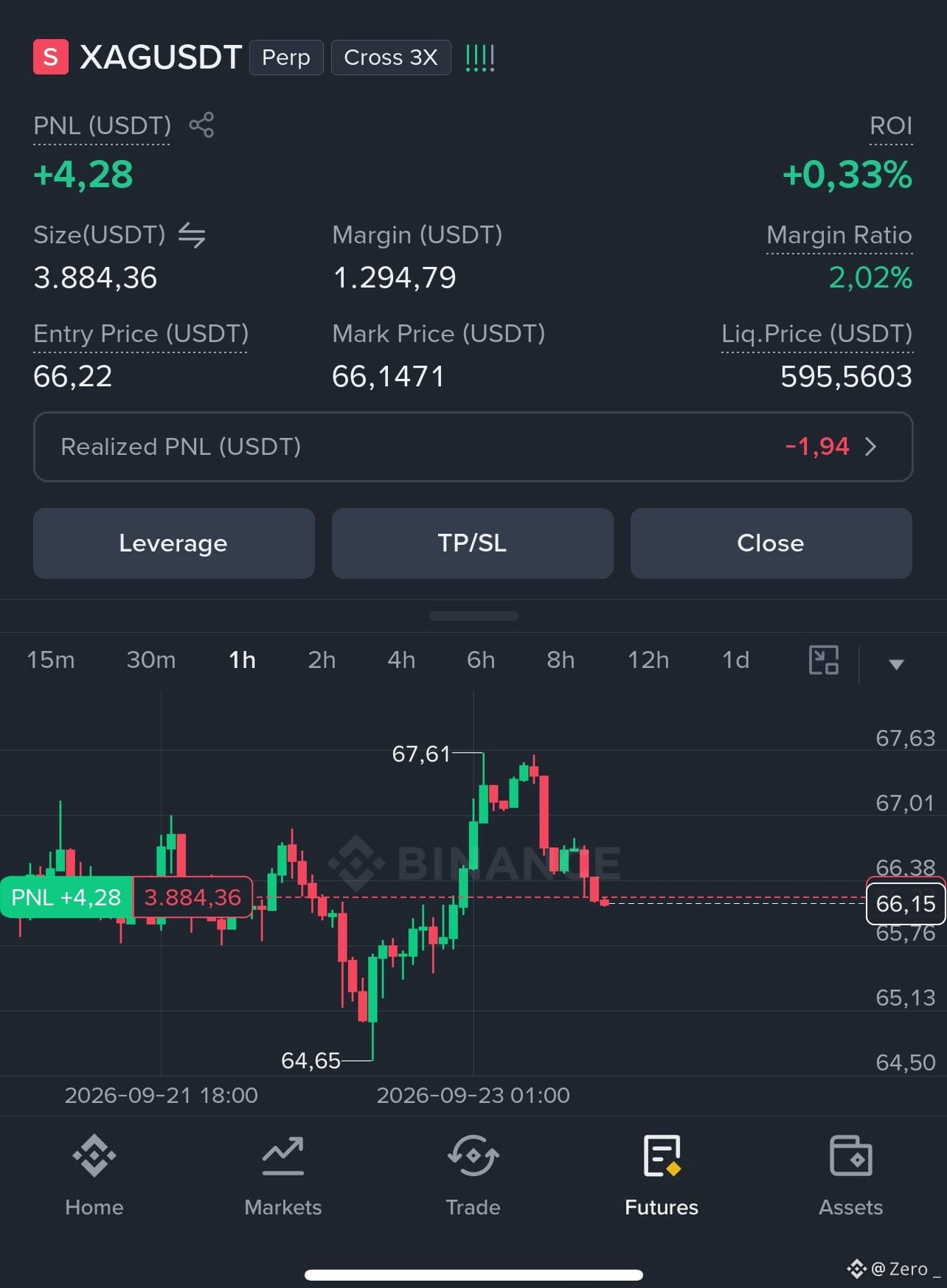Tap the Futures nav icon

(662, 1155)
